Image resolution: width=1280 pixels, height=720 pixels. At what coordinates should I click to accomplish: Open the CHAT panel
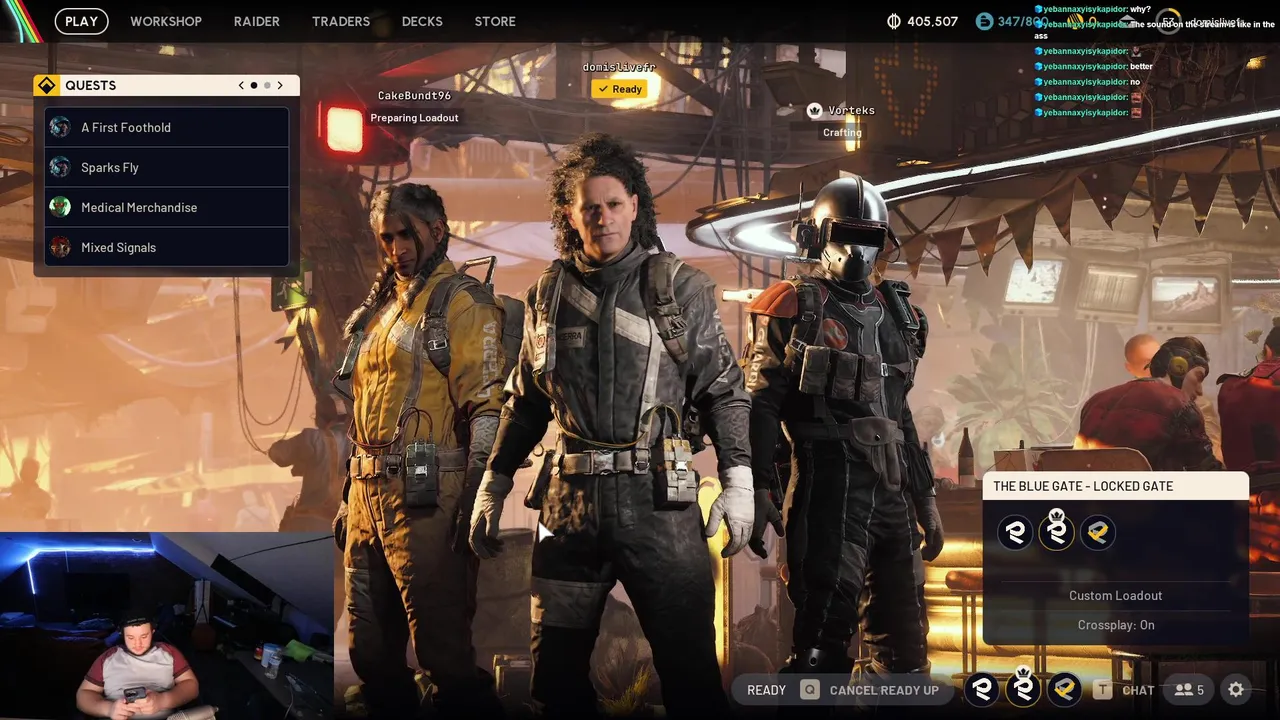pyautogui.click(x=1138, y=690)
